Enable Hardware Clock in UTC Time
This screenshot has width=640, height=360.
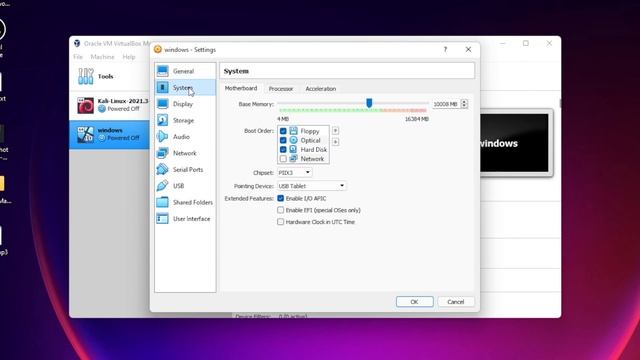point(280,222)
